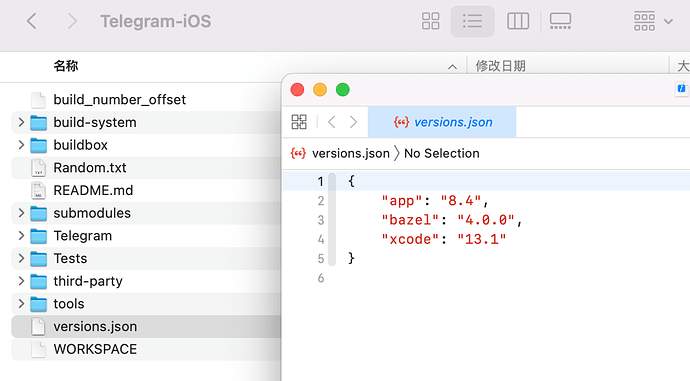Expand the Tests folder
Screen dimensions: 690x381
coord(21,258)
